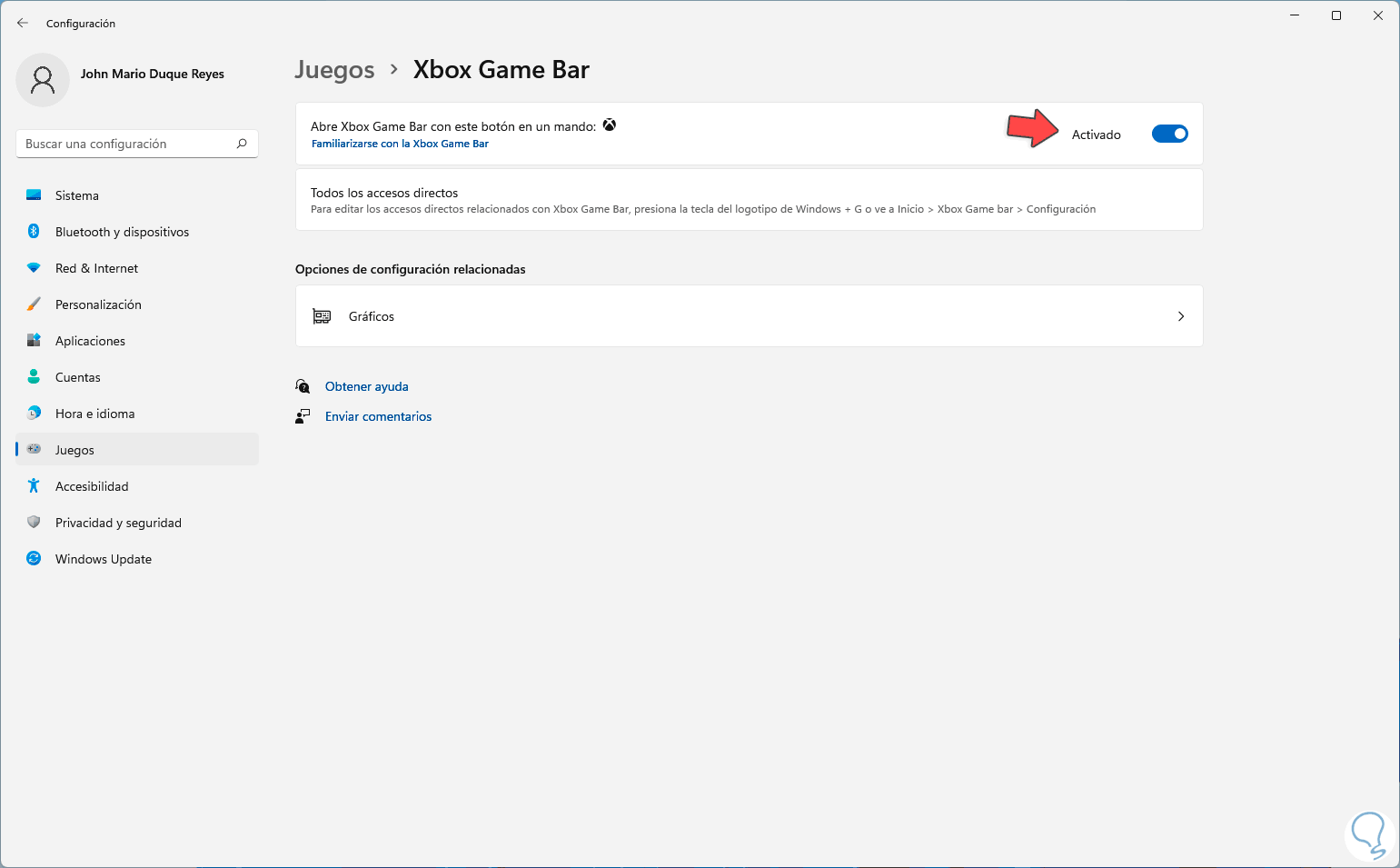This screenshot has height=868, width=1400.
Task: Click the Windows Update sync icon
Action: coord(34,559)
